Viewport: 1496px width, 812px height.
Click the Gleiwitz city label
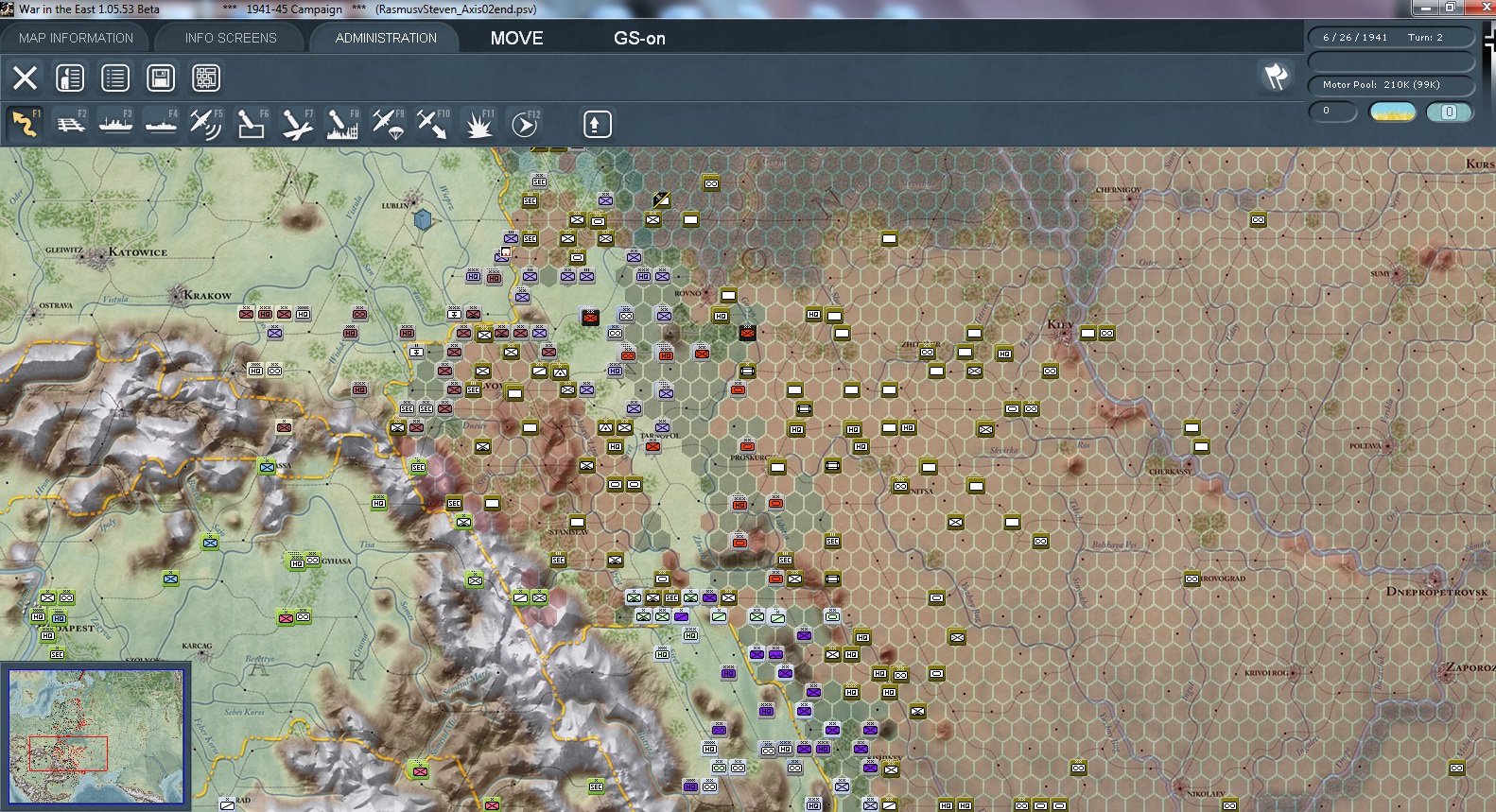click(x=64, y=251)
